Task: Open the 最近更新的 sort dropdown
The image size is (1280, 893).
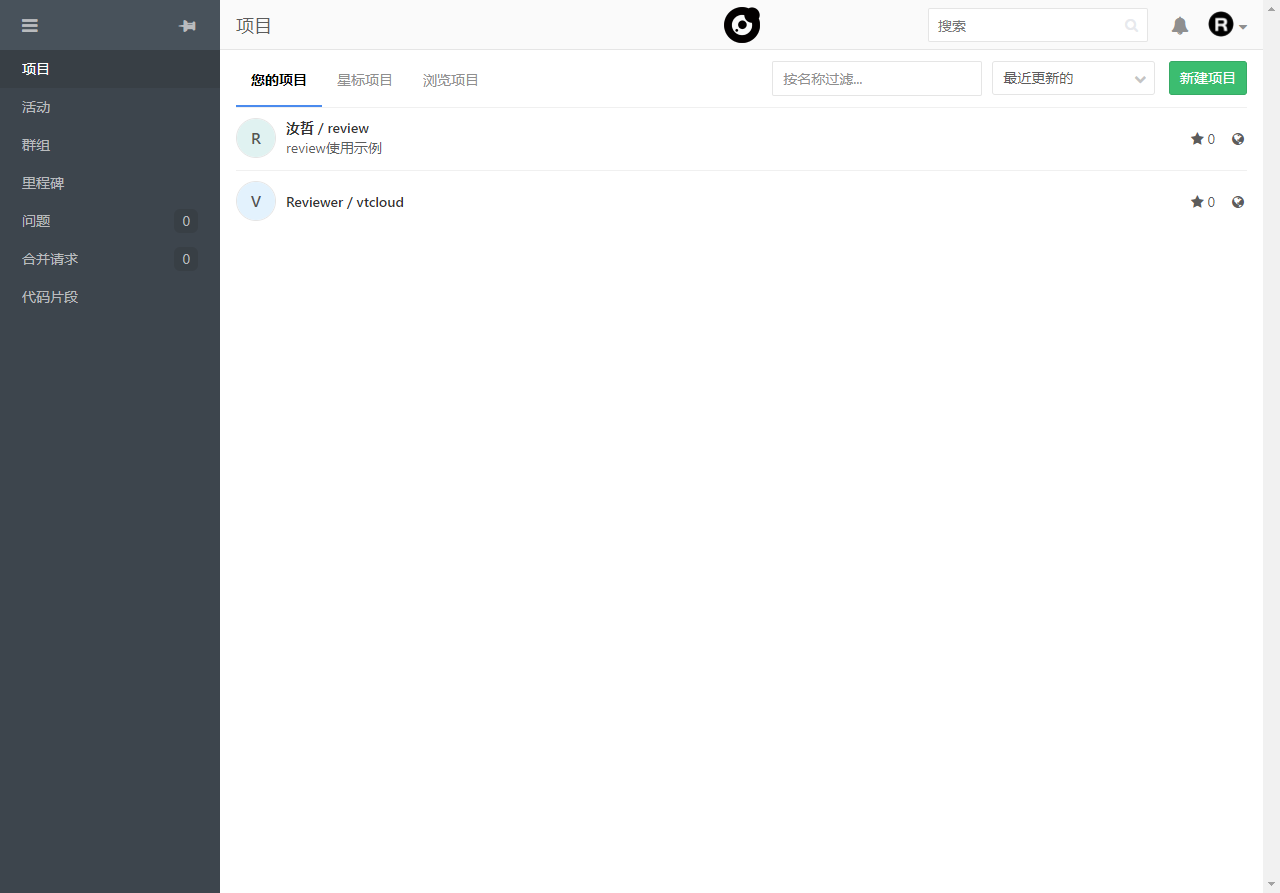Action: pos(1073,78)
